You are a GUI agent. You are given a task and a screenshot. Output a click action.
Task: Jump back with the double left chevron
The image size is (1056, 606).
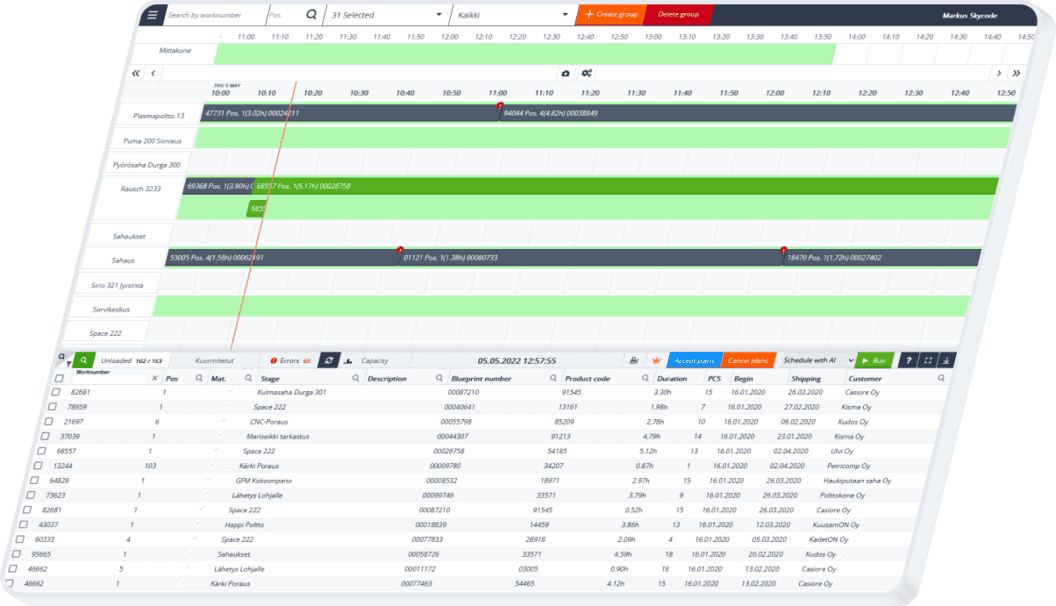(x=136, y=73)
